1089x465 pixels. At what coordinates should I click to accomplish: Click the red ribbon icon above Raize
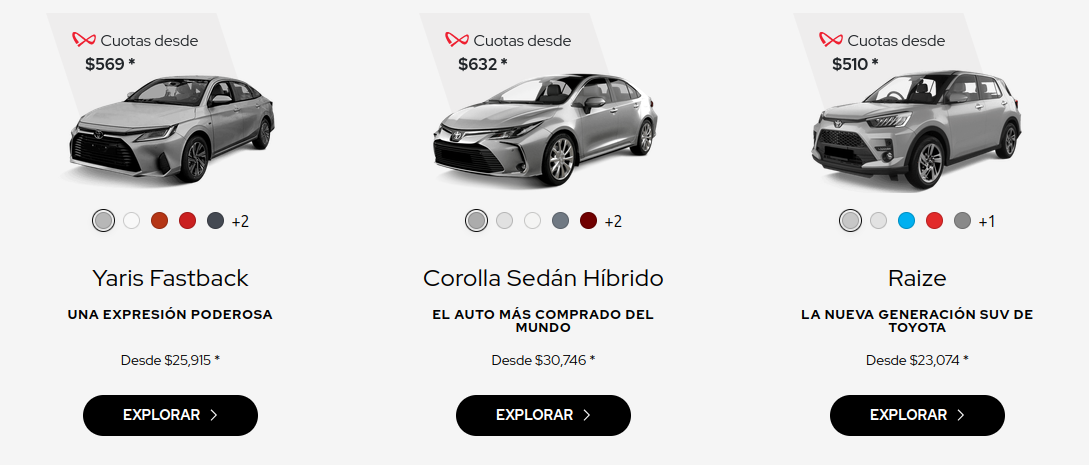tap(831, 40)
